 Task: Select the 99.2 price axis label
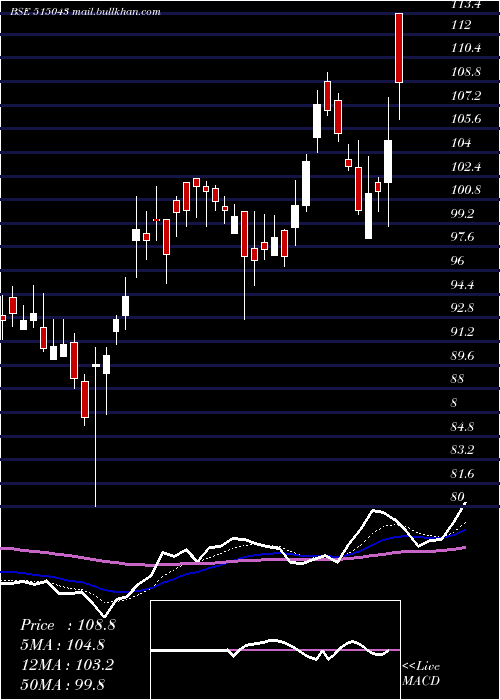[463, 214]
